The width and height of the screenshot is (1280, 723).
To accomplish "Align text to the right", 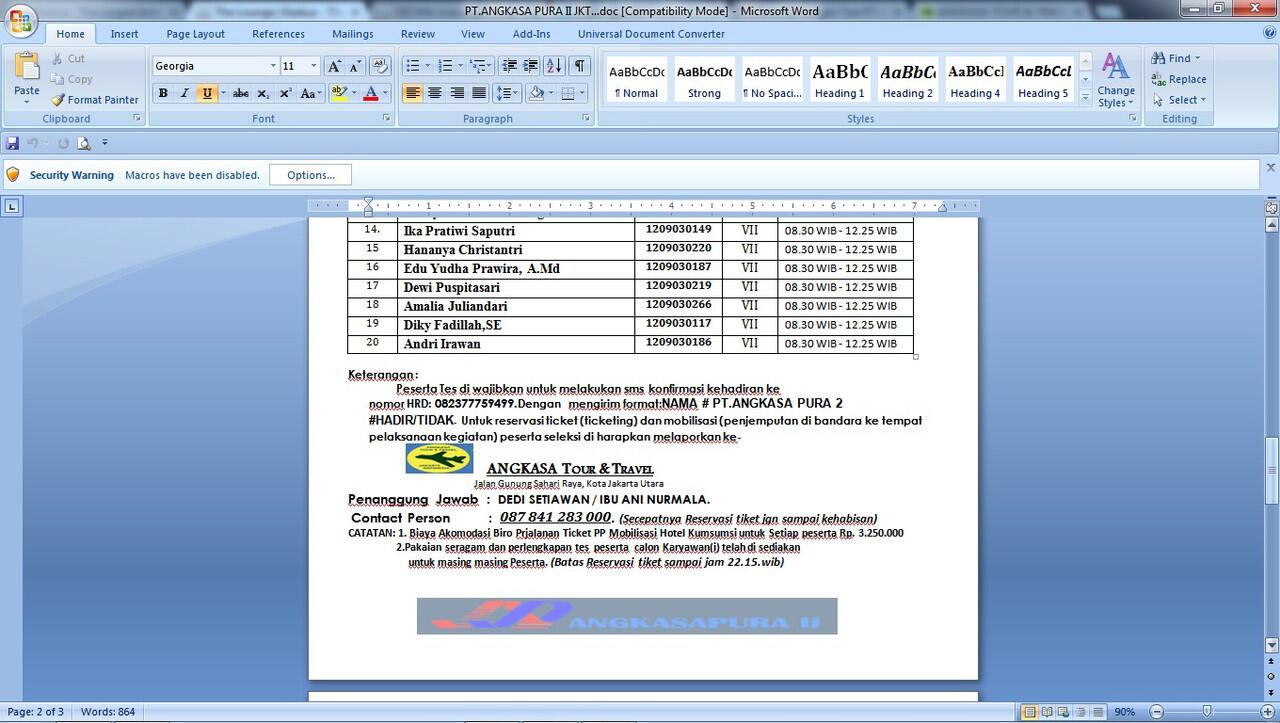I will [457, 93].
